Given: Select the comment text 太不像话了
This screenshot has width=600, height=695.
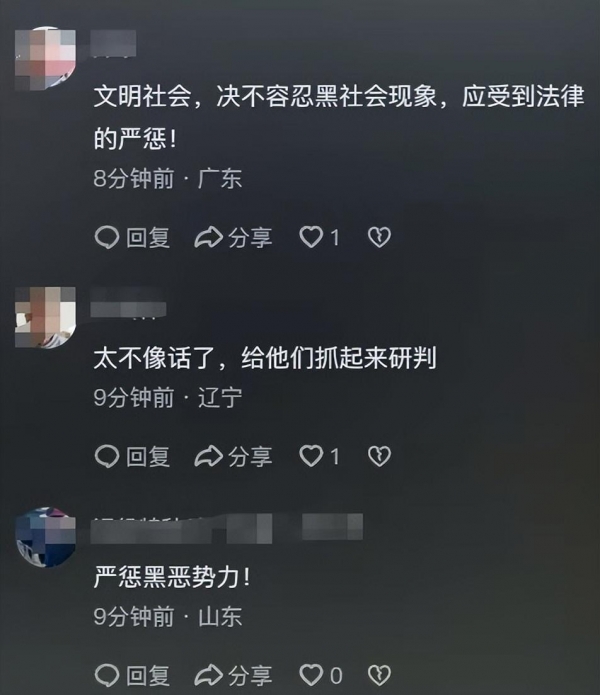Looking at the screenshot, I should pyautogui.click(x=265, y=358).
